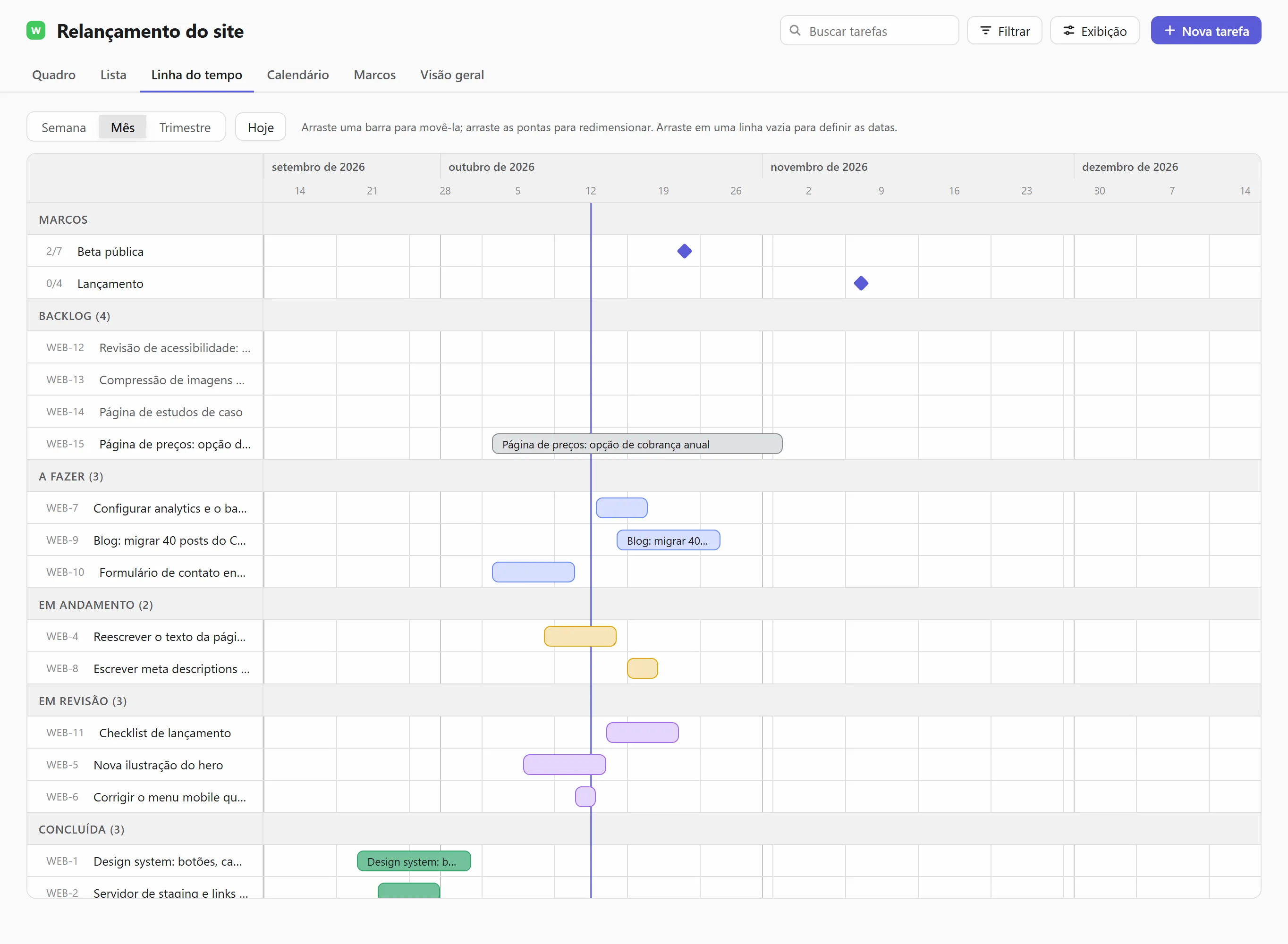Open WEB-11 Checklist de lançamento row
Viewport: 1288px width, 944px height.
(145, 733)
